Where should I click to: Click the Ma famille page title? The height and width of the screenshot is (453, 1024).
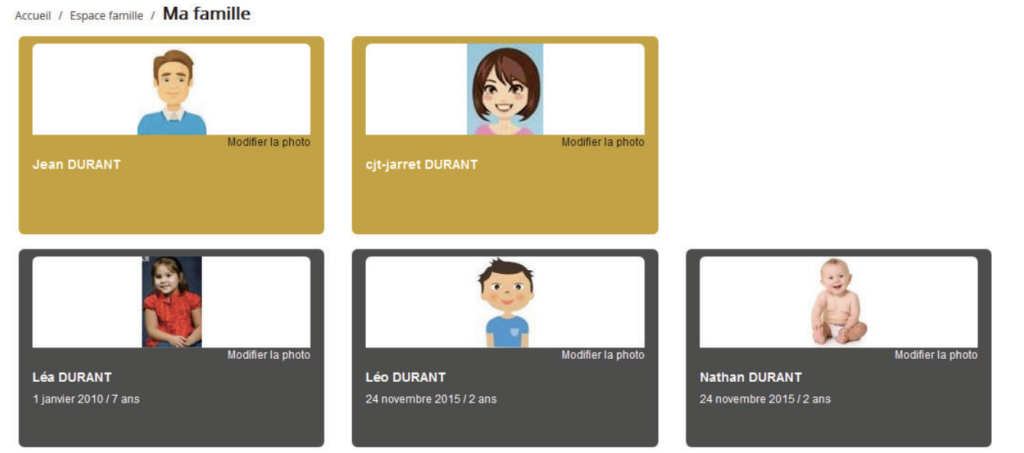click(206, 14)
